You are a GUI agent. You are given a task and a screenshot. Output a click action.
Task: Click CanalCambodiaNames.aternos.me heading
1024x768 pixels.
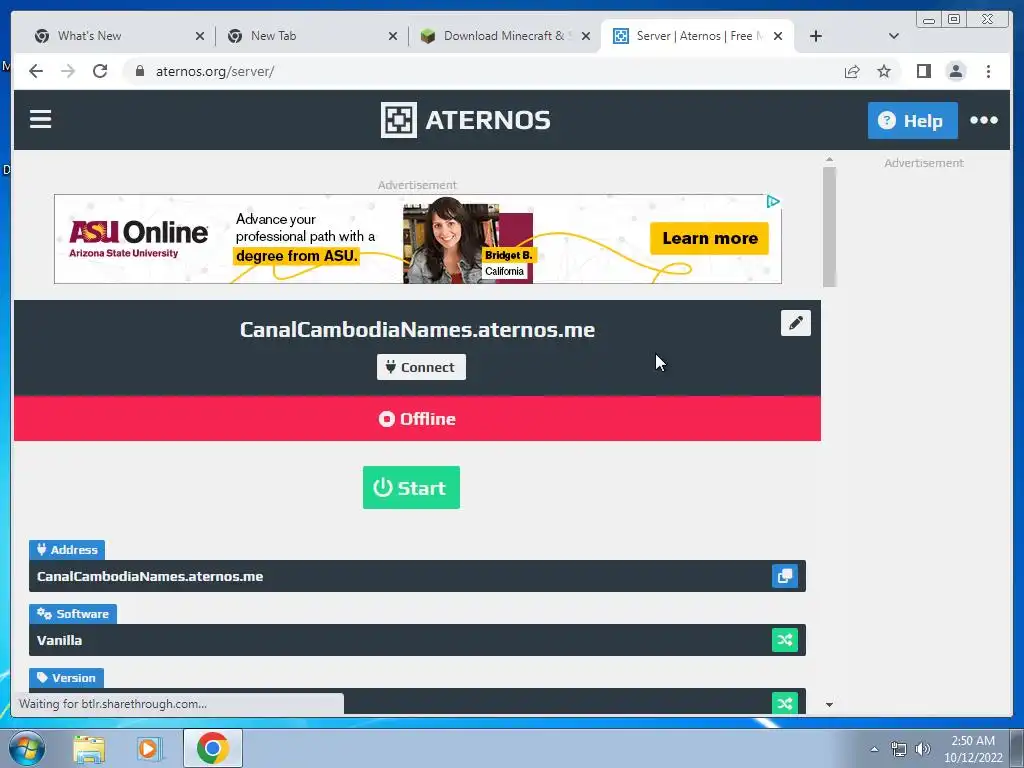click(x=417, y=330)
